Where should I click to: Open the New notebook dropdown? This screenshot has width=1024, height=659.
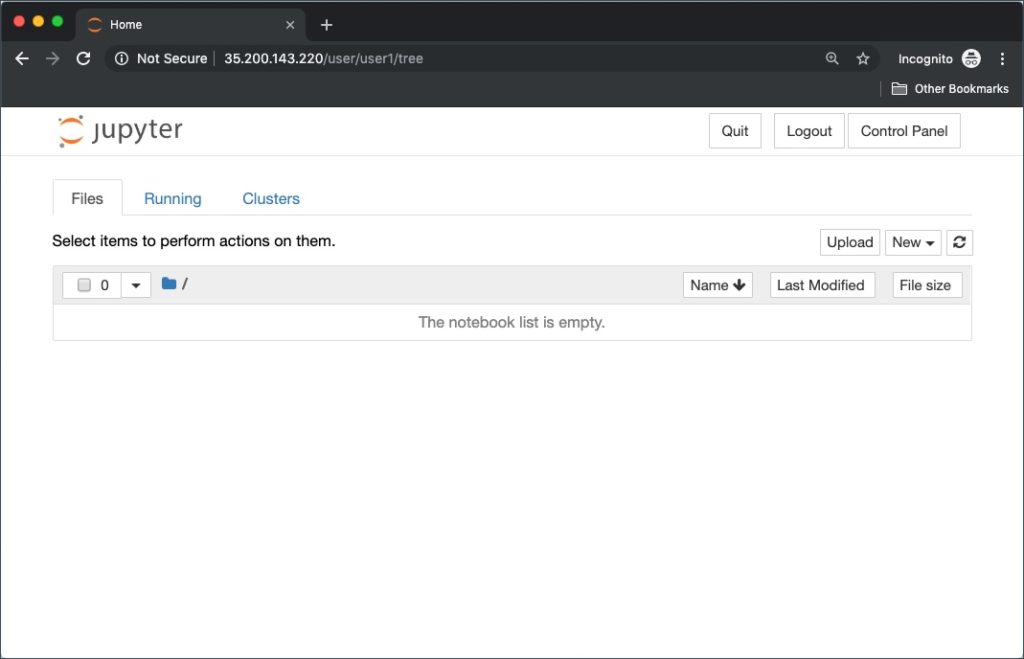(912, 242)
